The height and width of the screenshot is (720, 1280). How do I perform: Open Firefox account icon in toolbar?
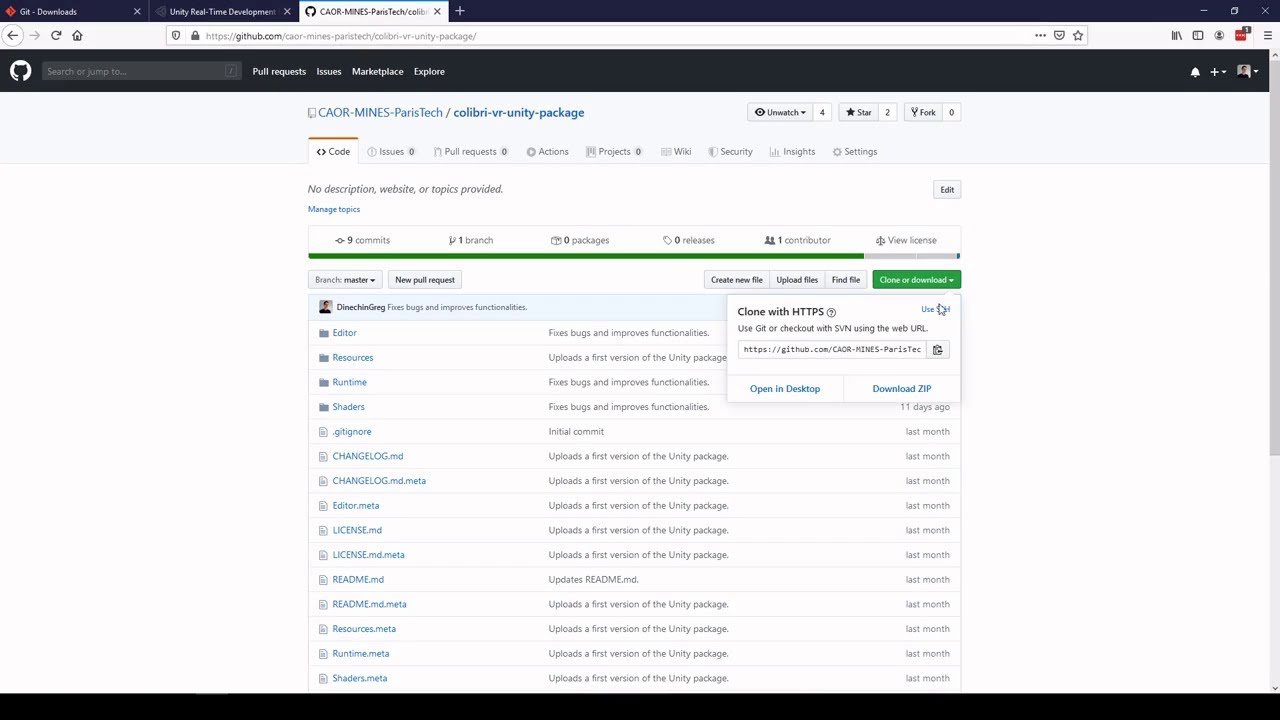(x=1219, y=36)
